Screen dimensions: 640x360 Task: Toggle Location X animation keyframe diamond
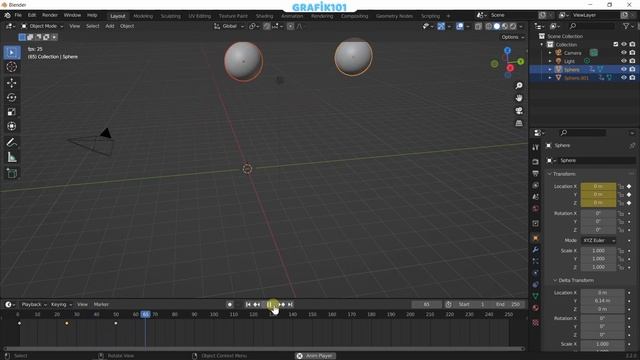(629, 187)
